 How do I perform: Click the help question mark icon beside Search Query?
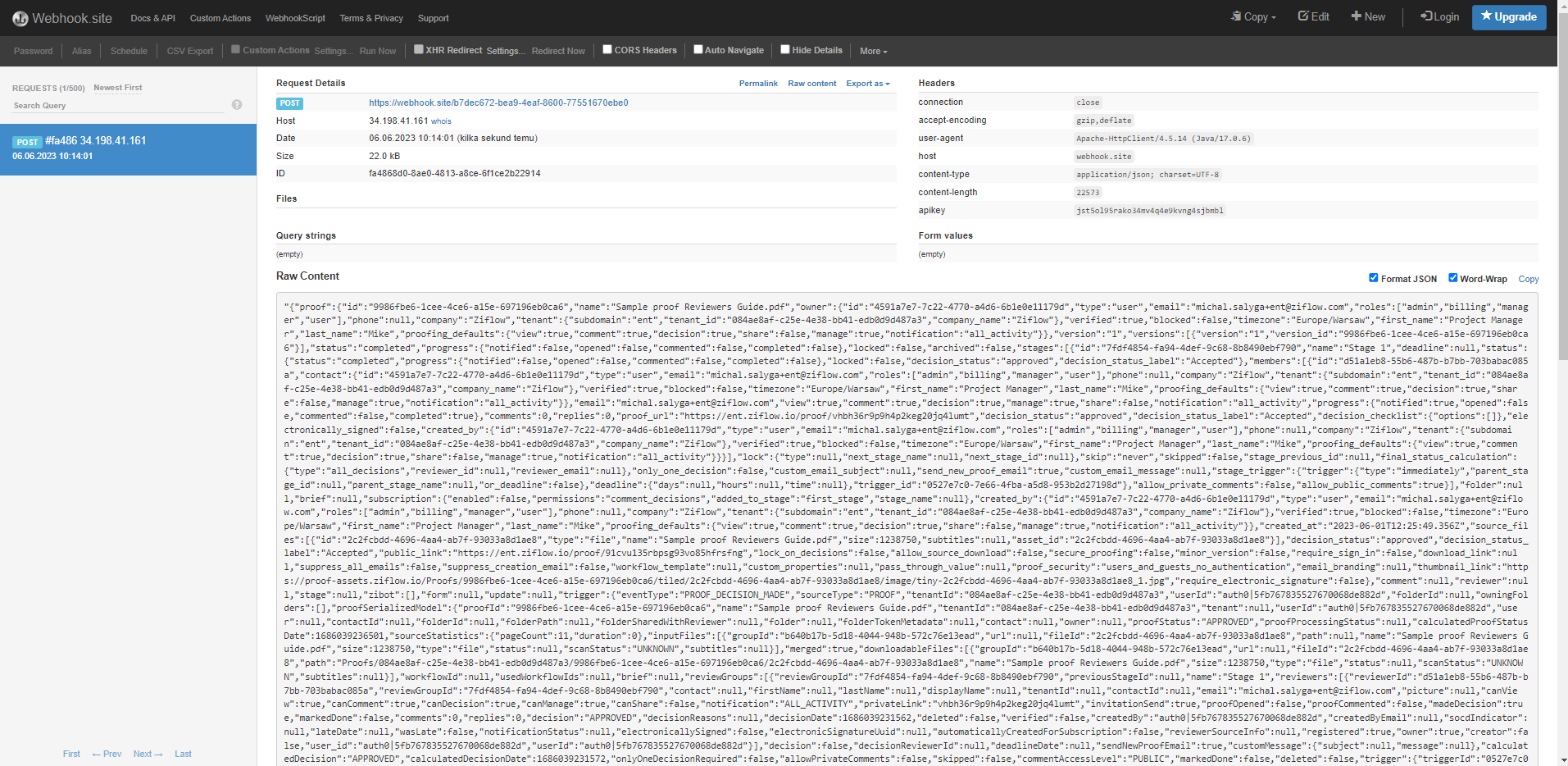[x=237, y=105]
